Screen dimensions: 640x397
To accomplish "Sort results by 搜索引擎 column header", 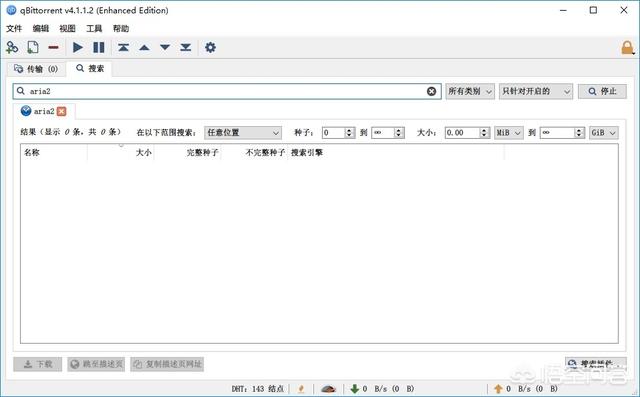I will 396,153.
